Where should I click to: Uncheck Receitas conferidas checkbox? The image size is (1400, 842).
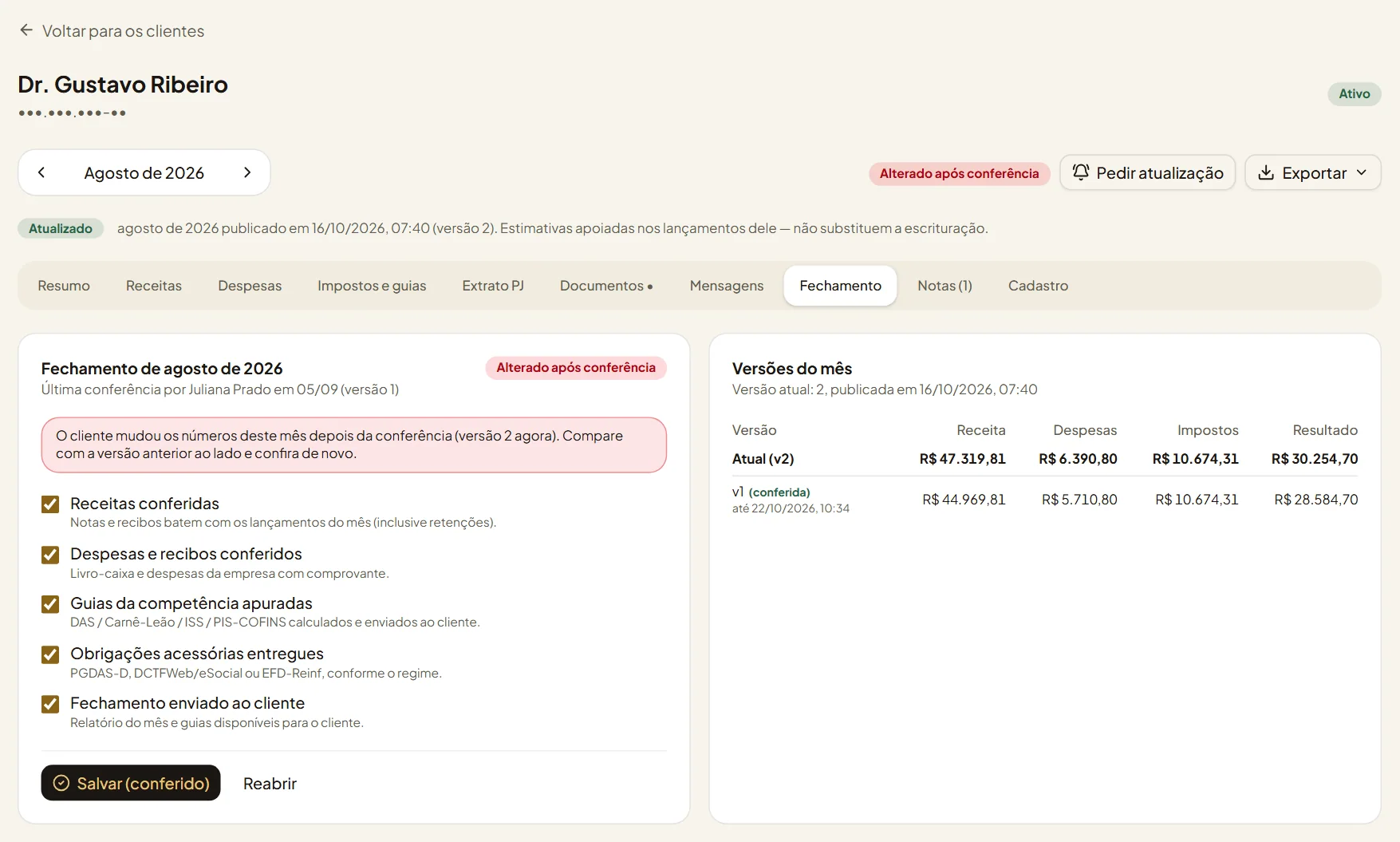click(x=50, y=504)
